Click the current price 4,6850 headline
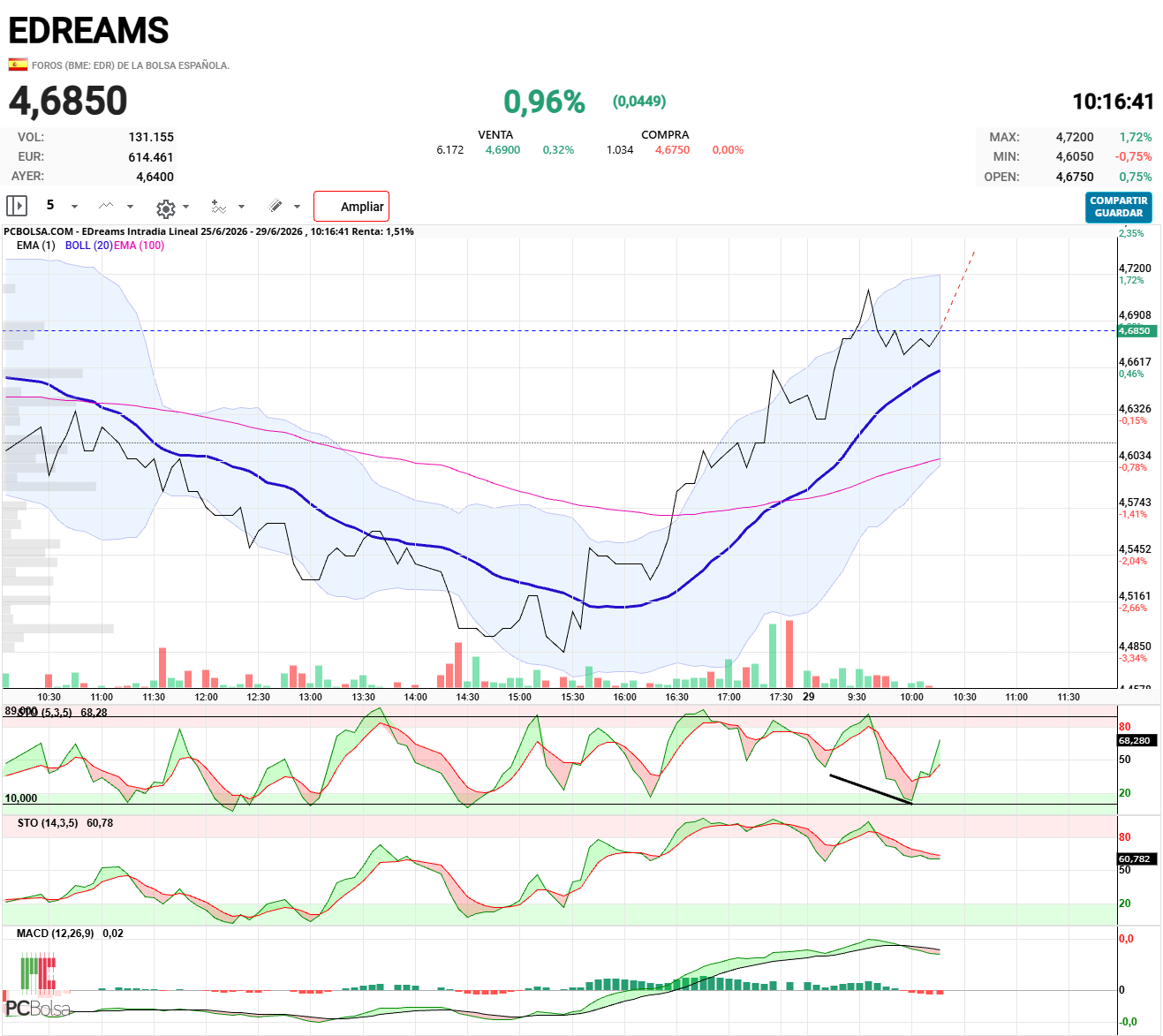 point(68,101)
